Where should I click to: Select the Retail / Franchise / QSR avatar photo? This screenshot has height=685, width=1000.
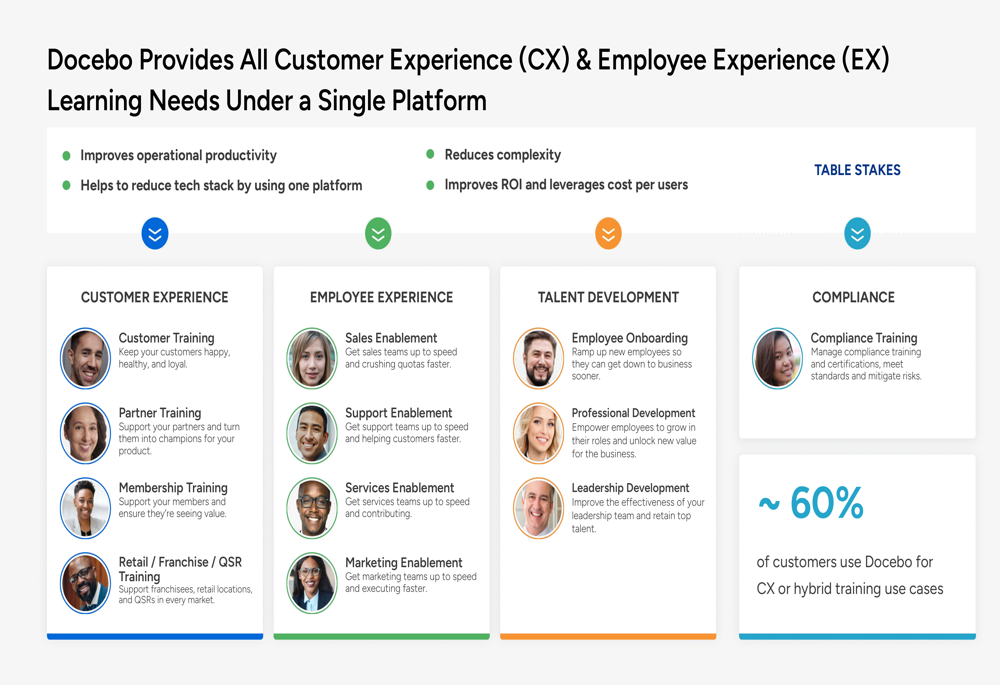click(x=85, y=583)
